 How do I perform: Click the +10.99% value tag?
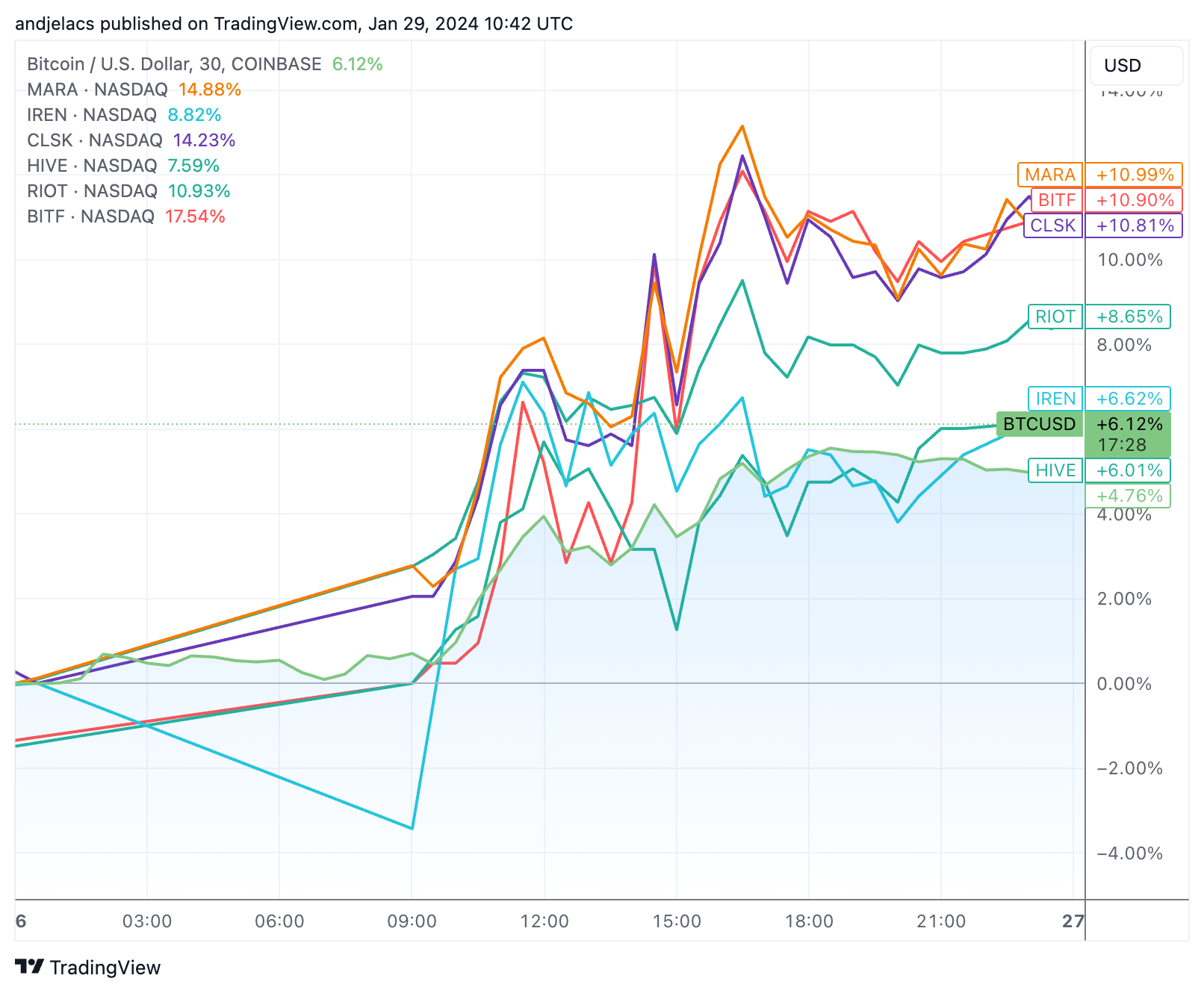coord(1134,175)
